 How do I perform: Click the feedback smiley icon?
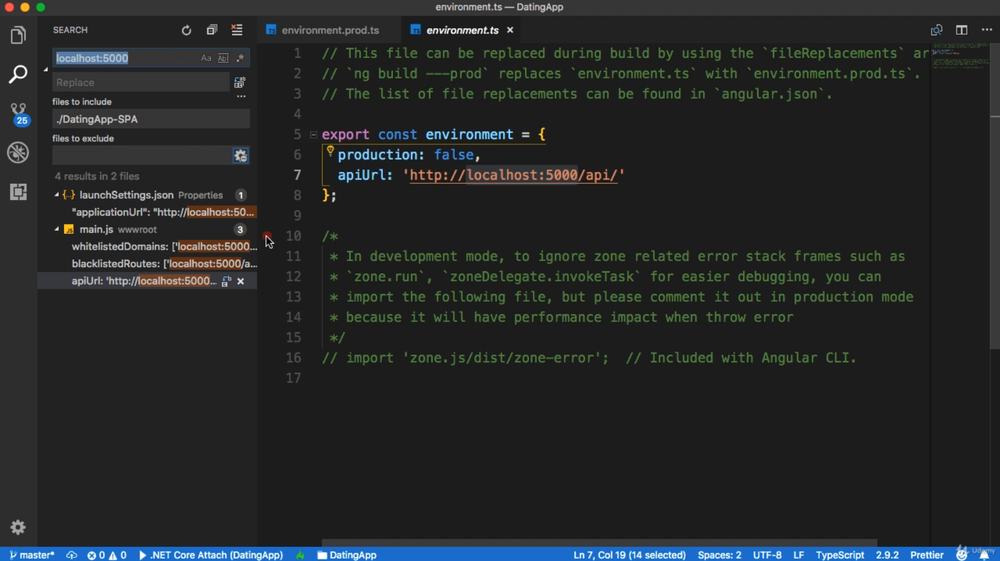(x=962, y=555)
